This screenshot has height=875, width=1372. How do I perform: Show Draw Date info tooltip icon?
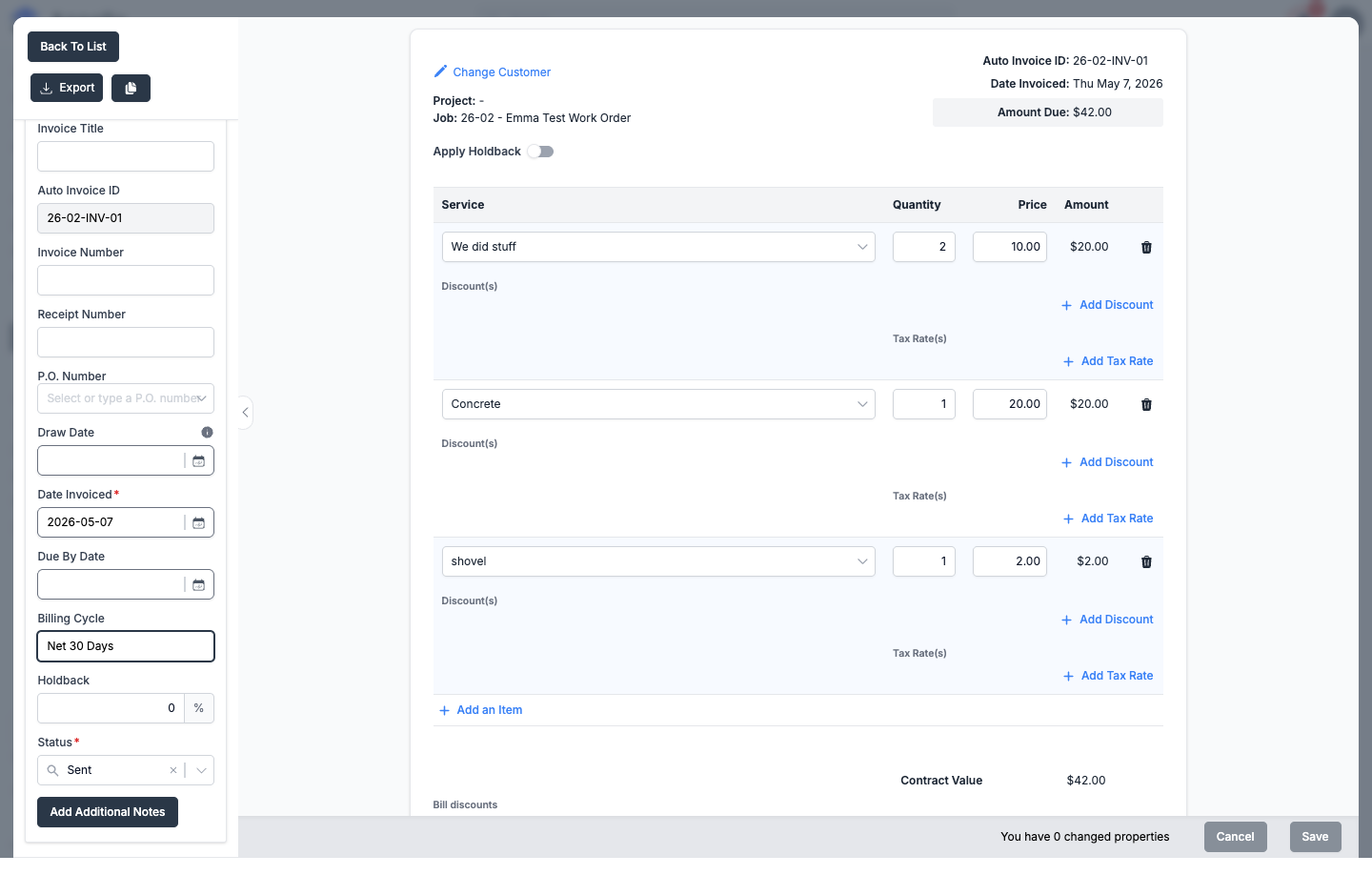[207, 433]
